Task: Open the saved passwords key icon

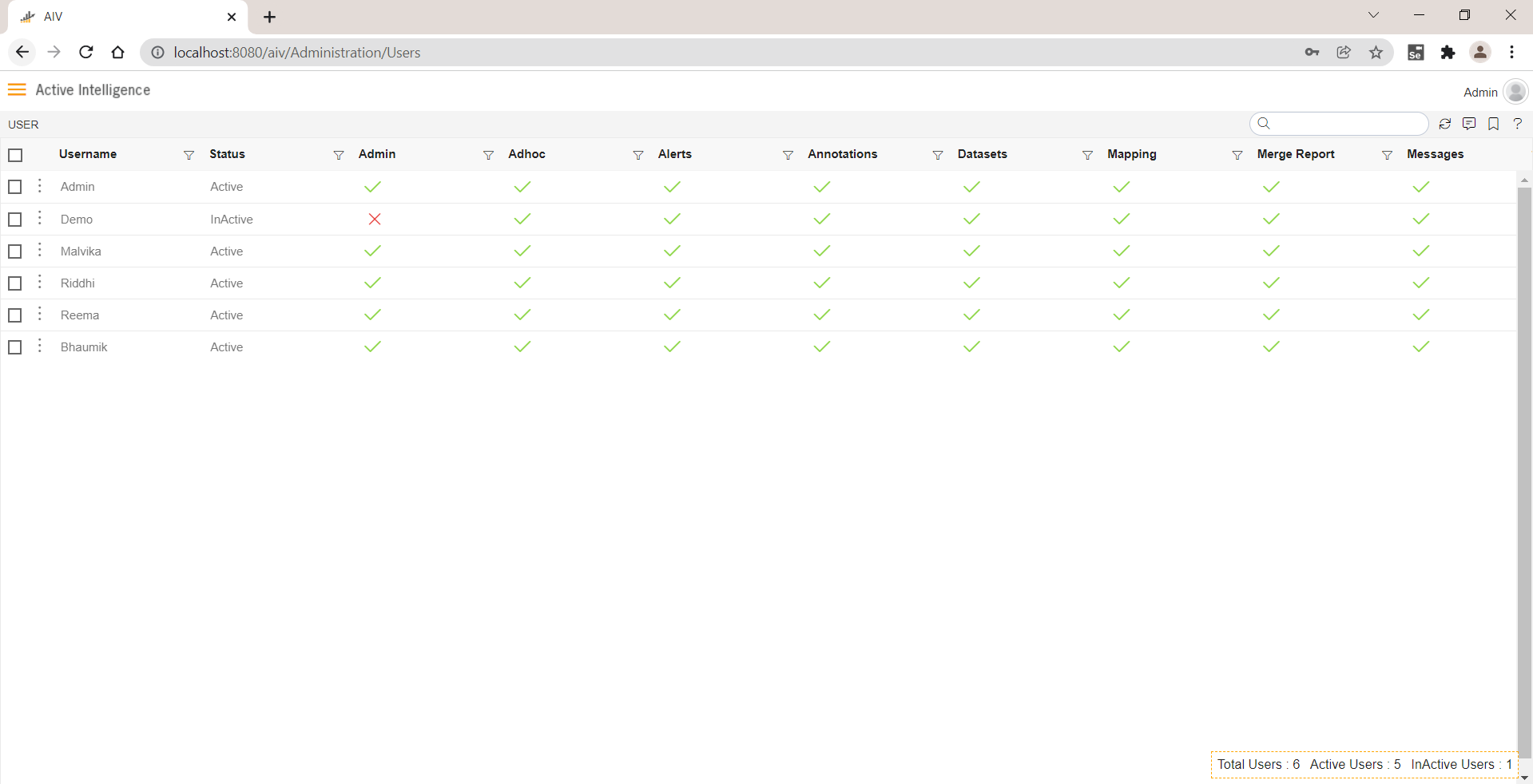Action: (x=1312, y=52)
